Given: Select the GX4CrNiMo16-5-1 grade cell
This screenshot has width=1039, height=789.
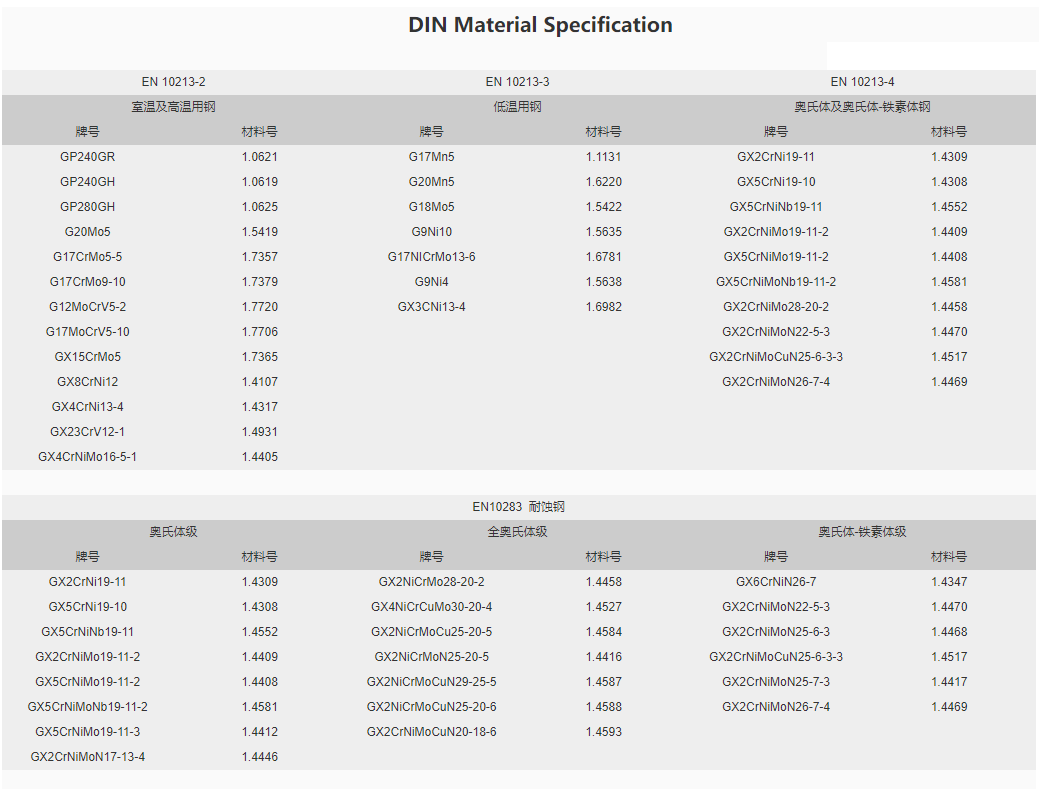Looking at the screenshot, I should [87, 457].
